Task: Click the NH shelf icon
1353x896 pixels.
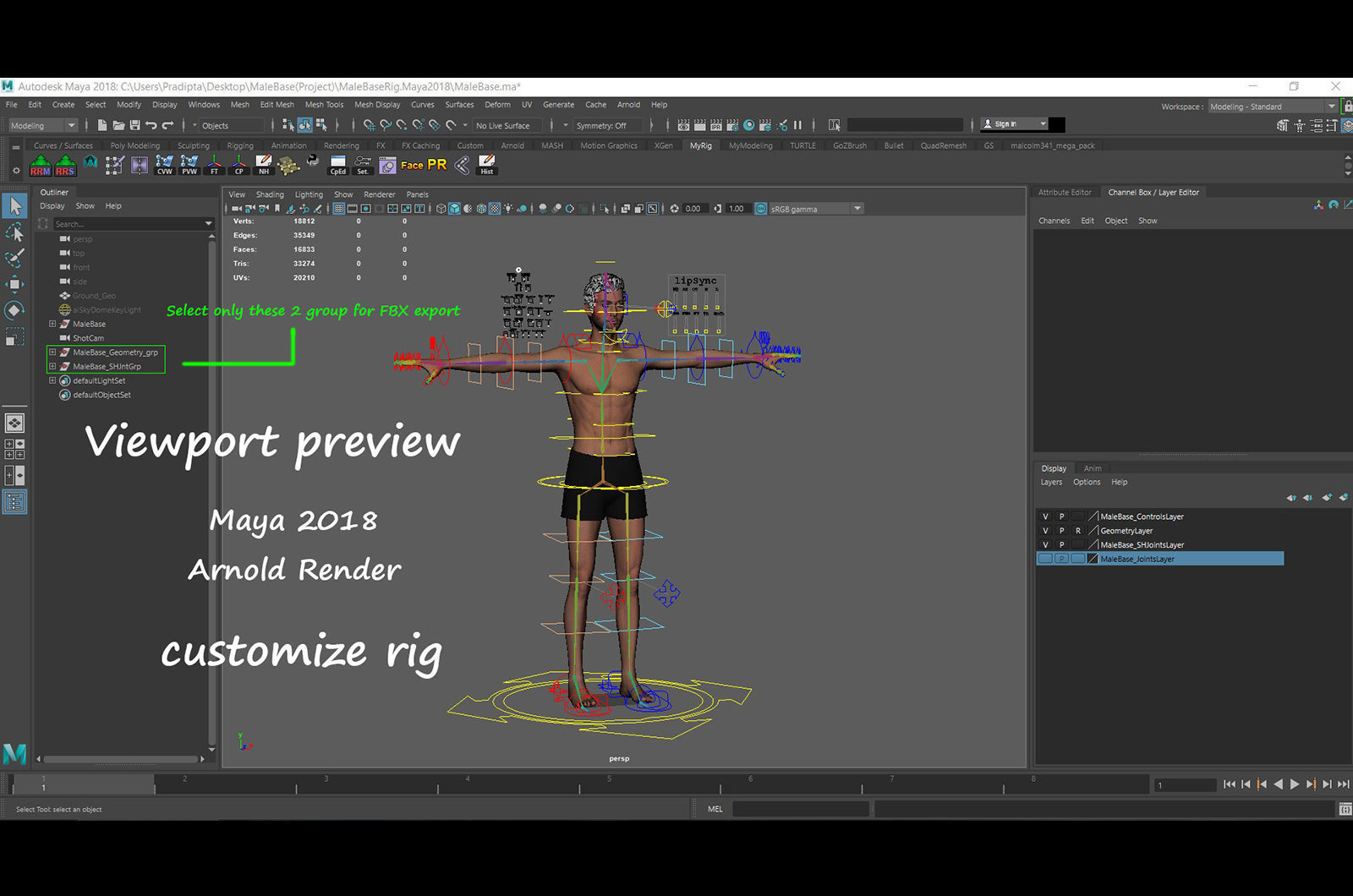Action: point(264,165)
